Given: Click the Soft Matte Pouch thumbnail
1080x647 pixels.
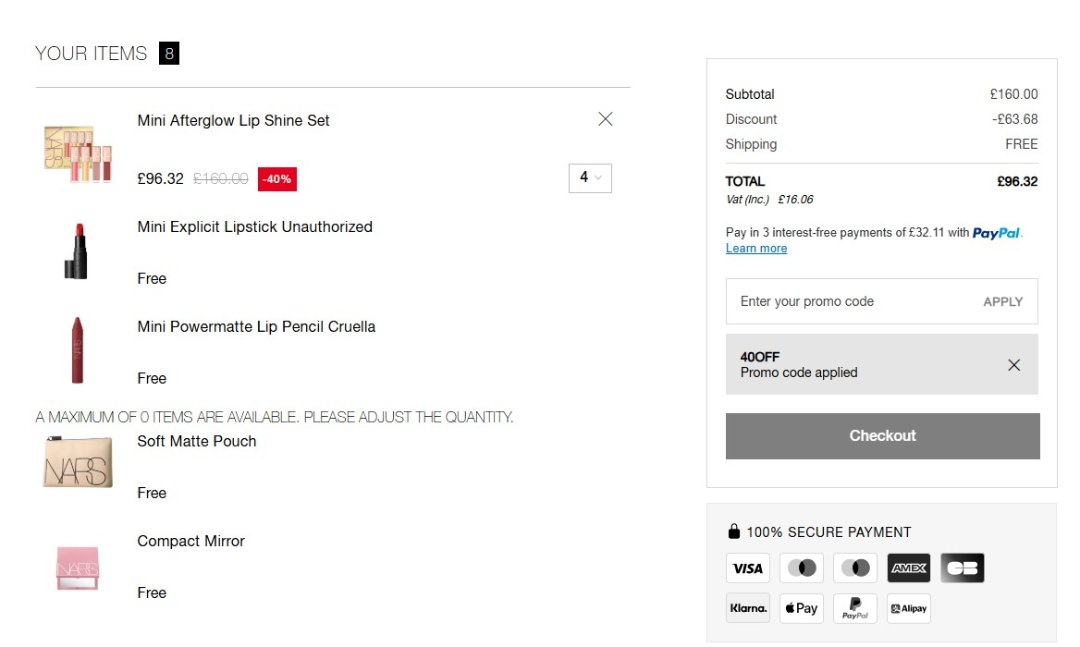Looking at the screenshot, I should 77,464.
